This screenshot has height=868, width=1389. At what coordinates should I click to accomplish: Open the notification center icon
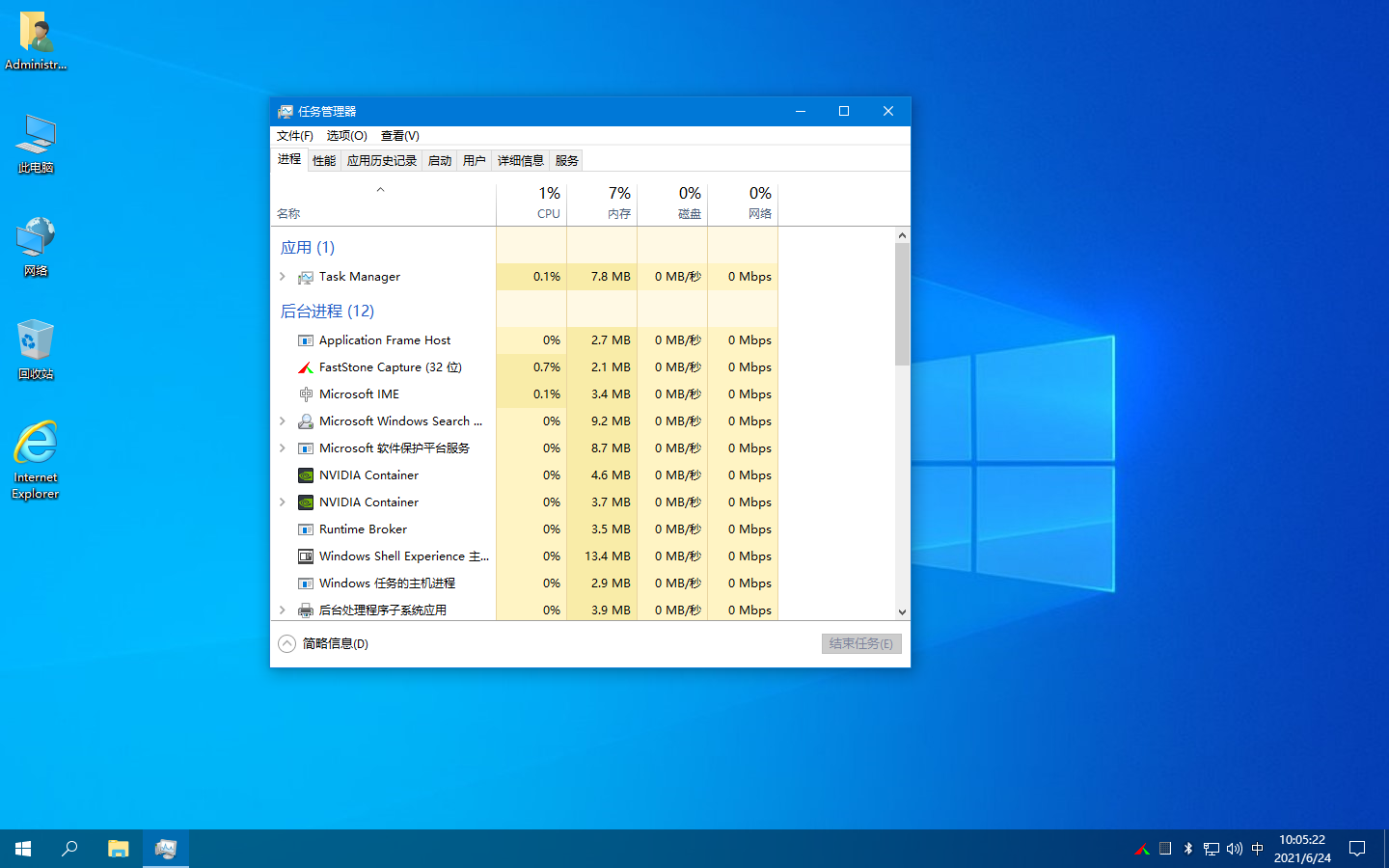[x=1357, y=849]
